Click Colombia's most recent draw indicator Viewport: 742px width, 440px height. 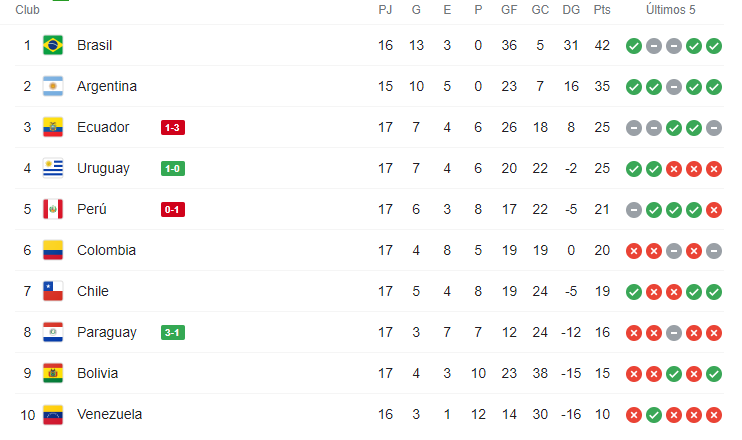pos(713,250)
